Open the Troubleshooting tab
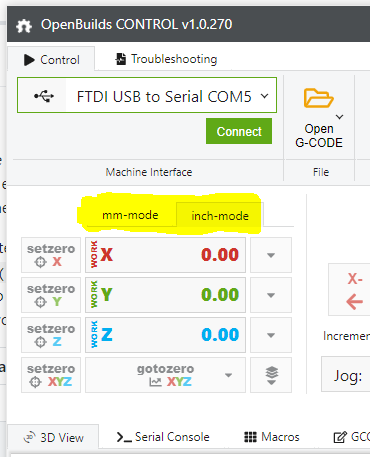The width and height of the screenshot is (370, 457). pos(166,59)
